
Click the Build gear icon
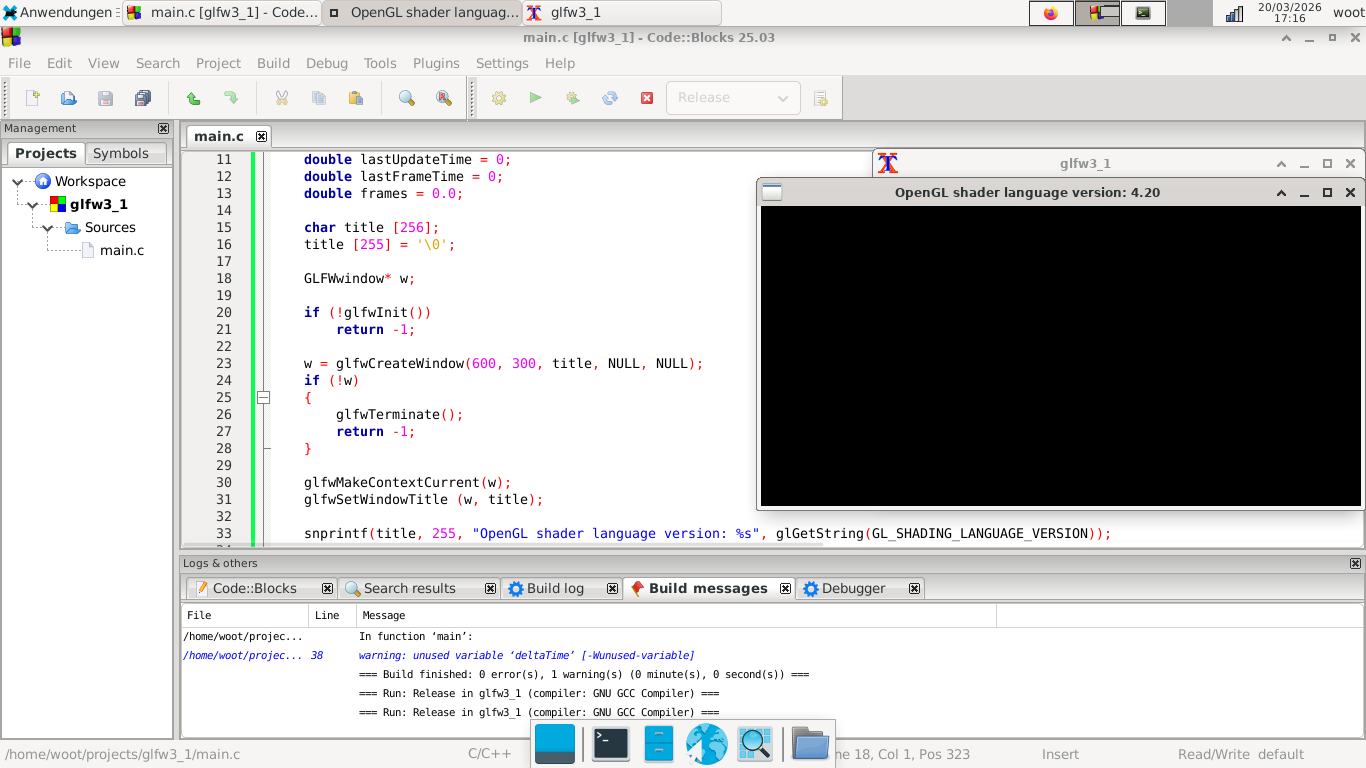tap(499, 98)
